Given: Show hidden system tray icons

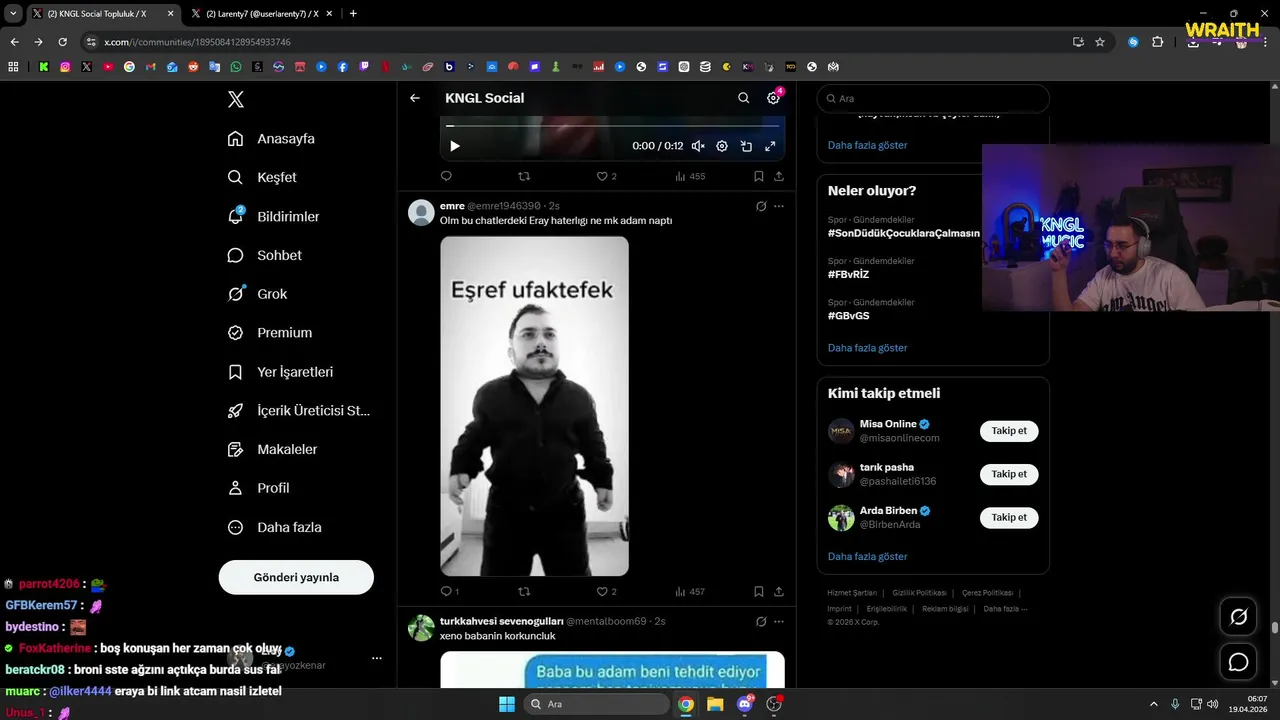Looking at the screenshot, I should click(x=1153, y=704).
